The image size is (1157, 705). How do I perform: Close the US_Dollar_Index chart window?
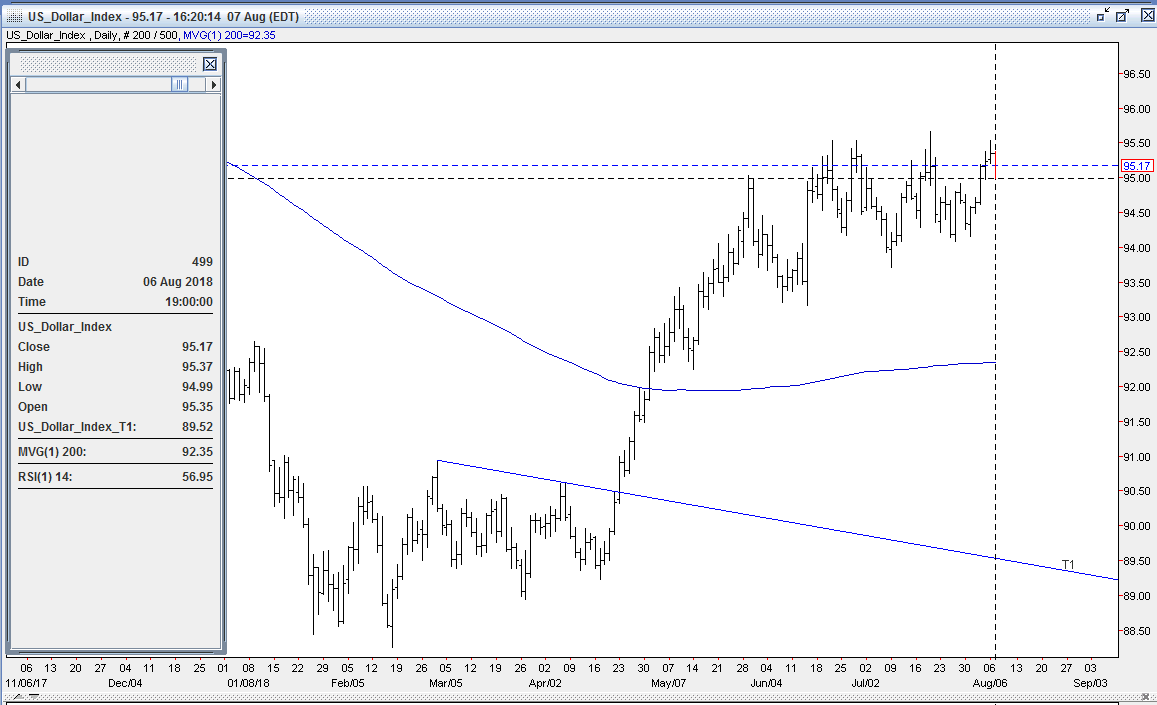pyautogui.click(x=1146, y=16)
